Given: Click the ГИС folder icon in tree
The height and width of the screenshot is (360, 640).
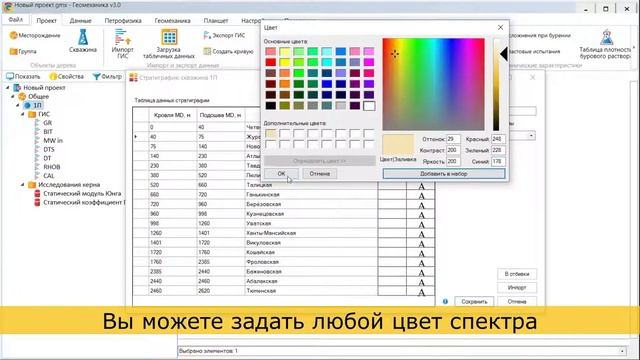Looking at the screenshot, I should pos(32,114).
